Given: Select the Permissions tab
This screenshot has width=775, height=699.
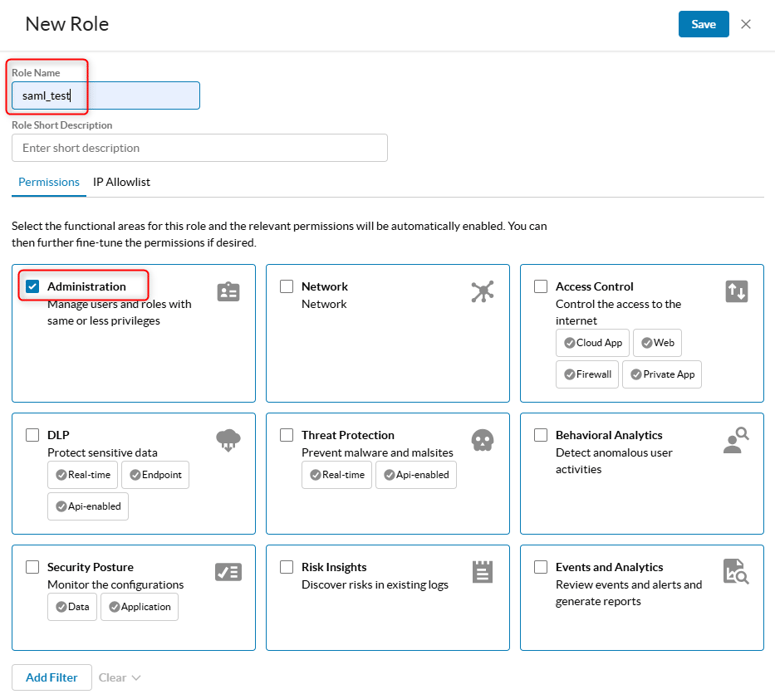Looking at the screenshot, I should 49,182.
